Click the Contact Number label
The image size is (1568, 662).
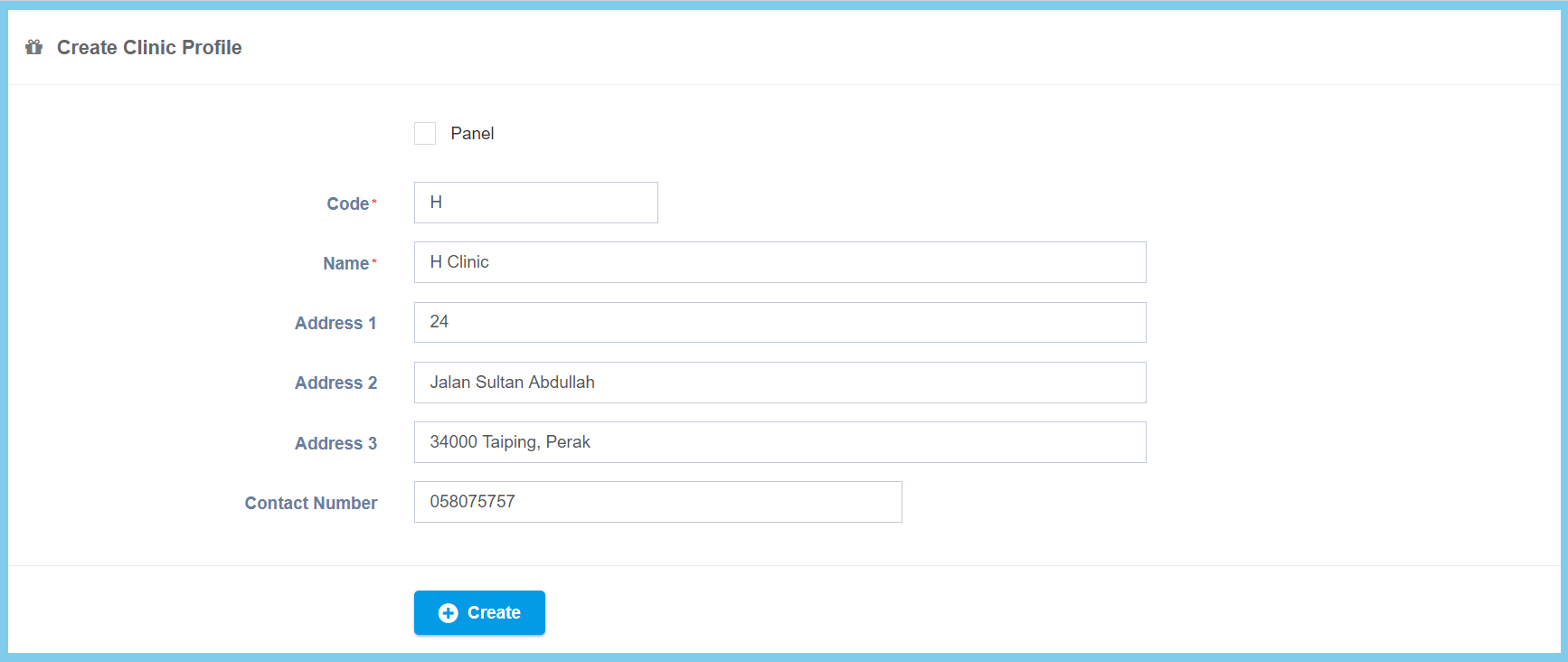pyautogui.click(x=311, y=504)
